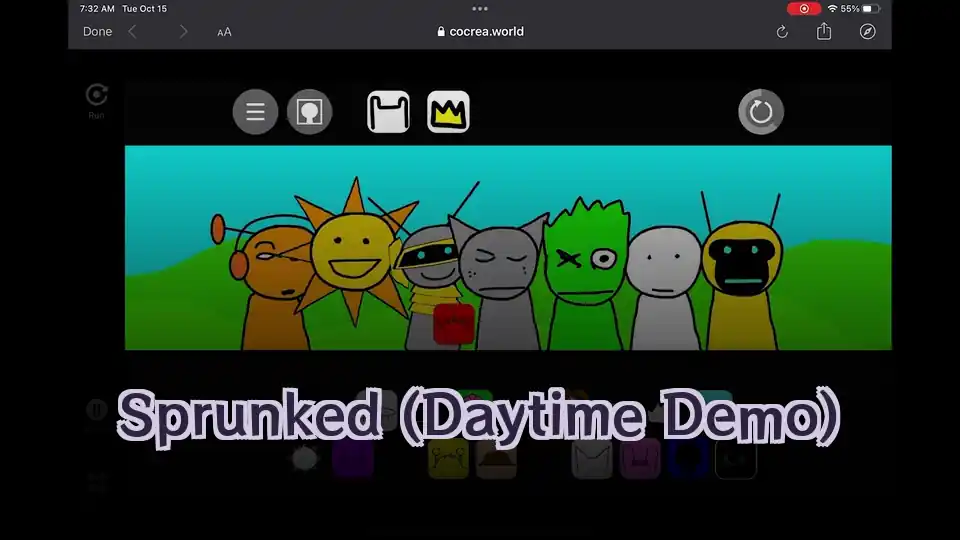Click the cocrea.world address field
Viewport: 960px width, 540px height.
(x=480, y=32)
